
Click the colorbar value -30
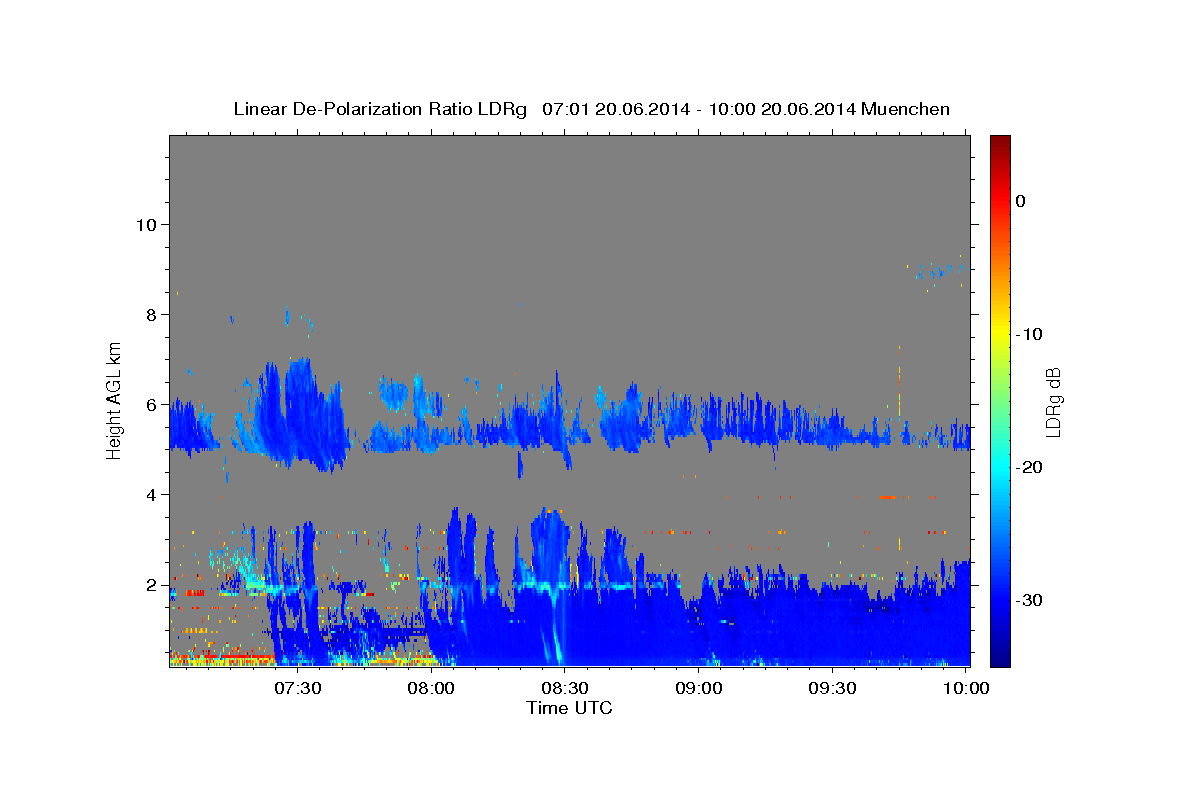tap(1028, 600)
